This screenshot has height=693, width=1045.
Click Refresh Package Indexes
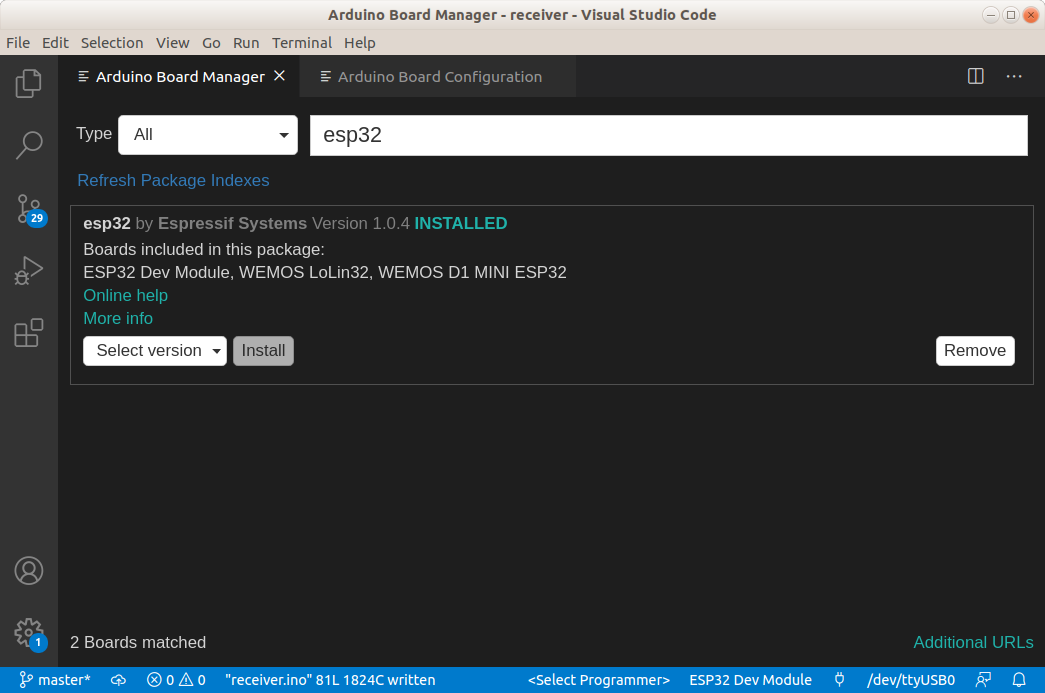(173, 180)
